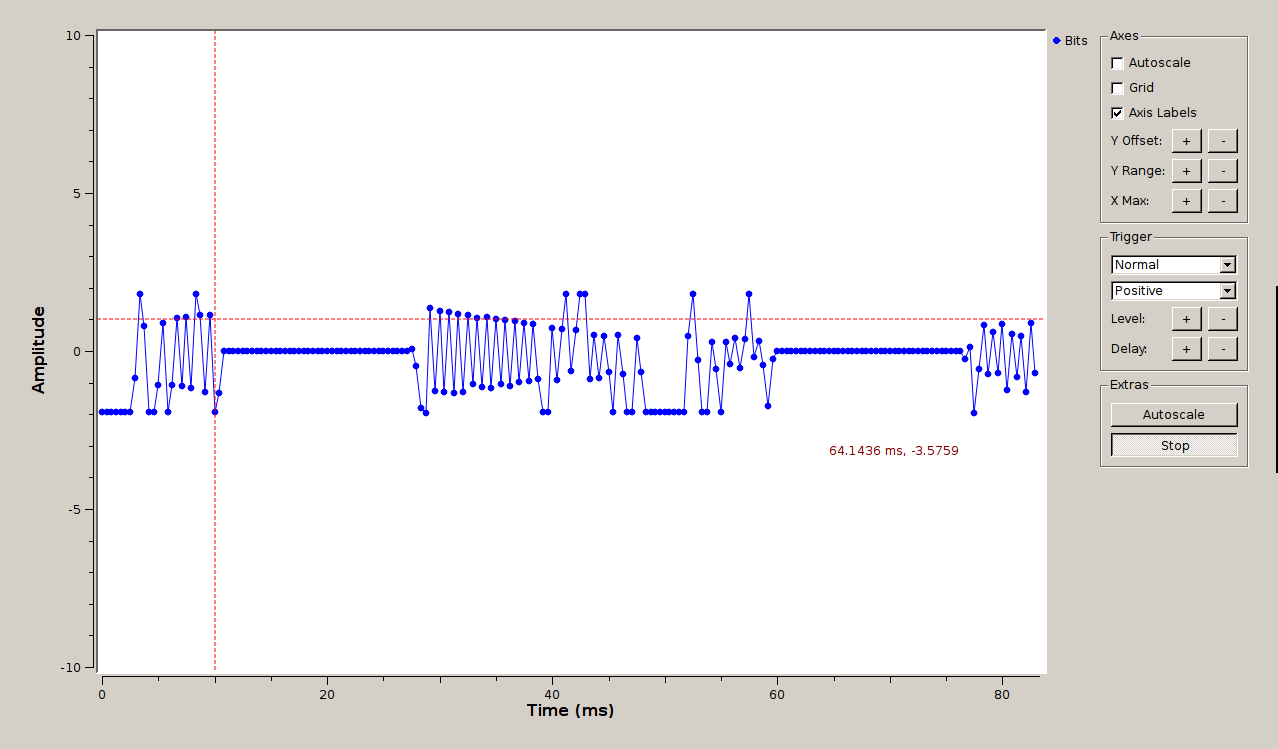Screen dimensions: 1278x749
Task: Increase X Max with plus button
Action: tap(1186, 201)
